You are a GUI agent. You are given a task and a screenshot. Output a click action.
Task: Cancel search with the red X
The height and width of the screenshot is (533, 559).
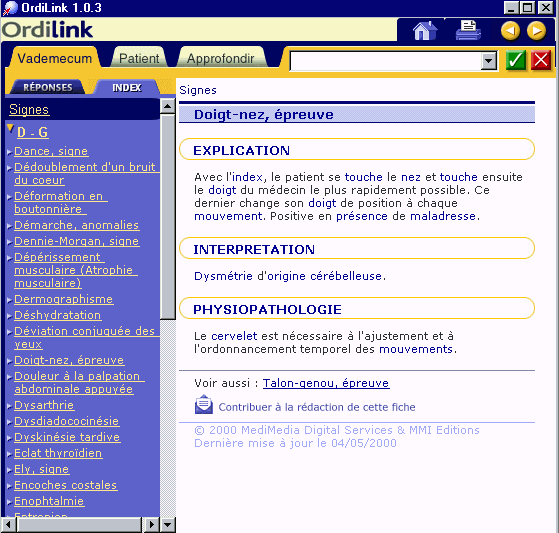541,60
